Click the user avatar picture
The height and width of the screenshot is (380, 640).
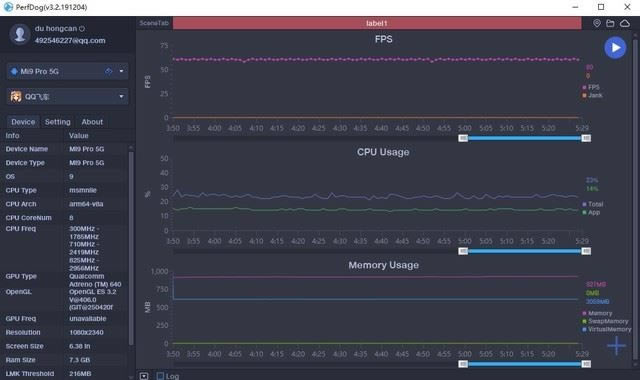[x=19, y=34]
